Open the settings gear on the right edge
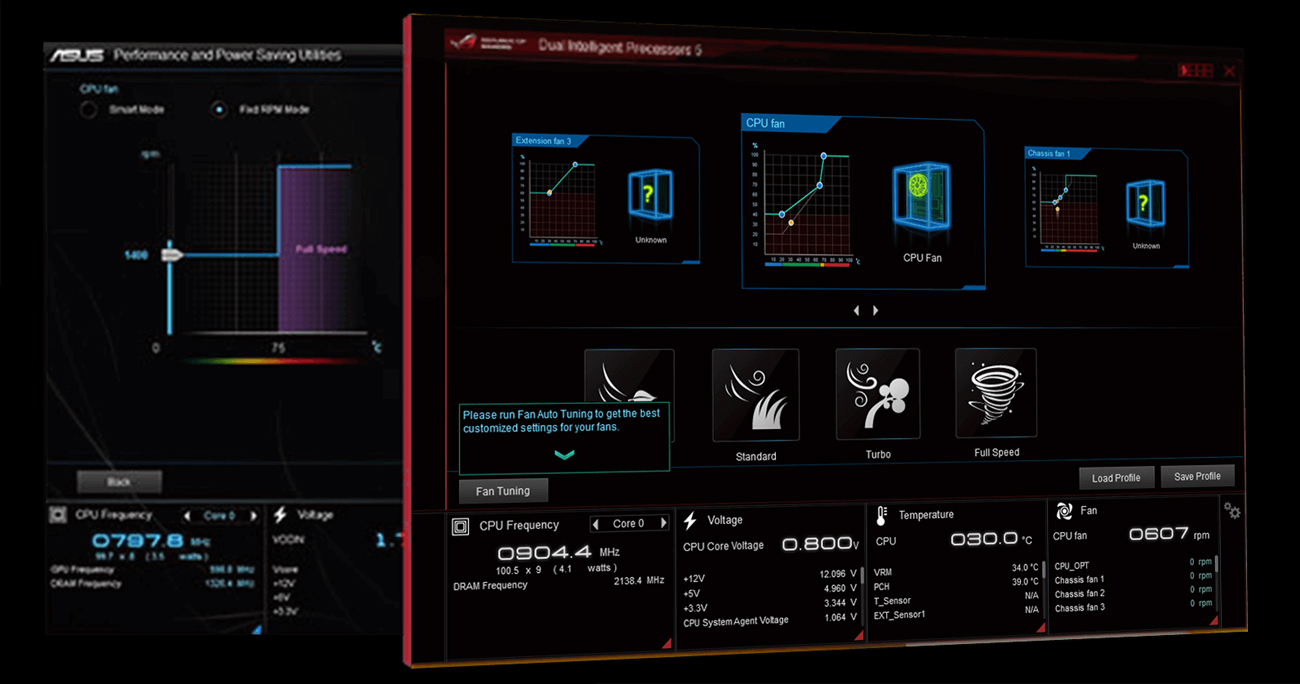 click(1232, 509)
